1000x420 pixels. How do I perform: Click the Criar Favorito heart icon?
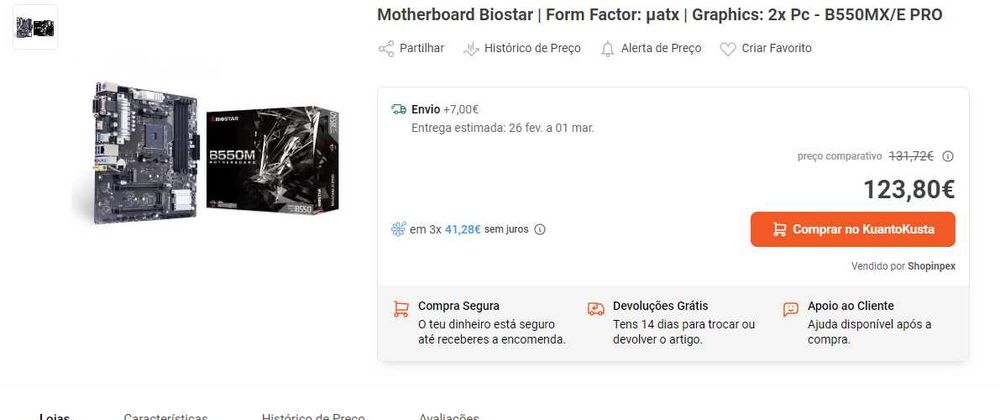728,48
